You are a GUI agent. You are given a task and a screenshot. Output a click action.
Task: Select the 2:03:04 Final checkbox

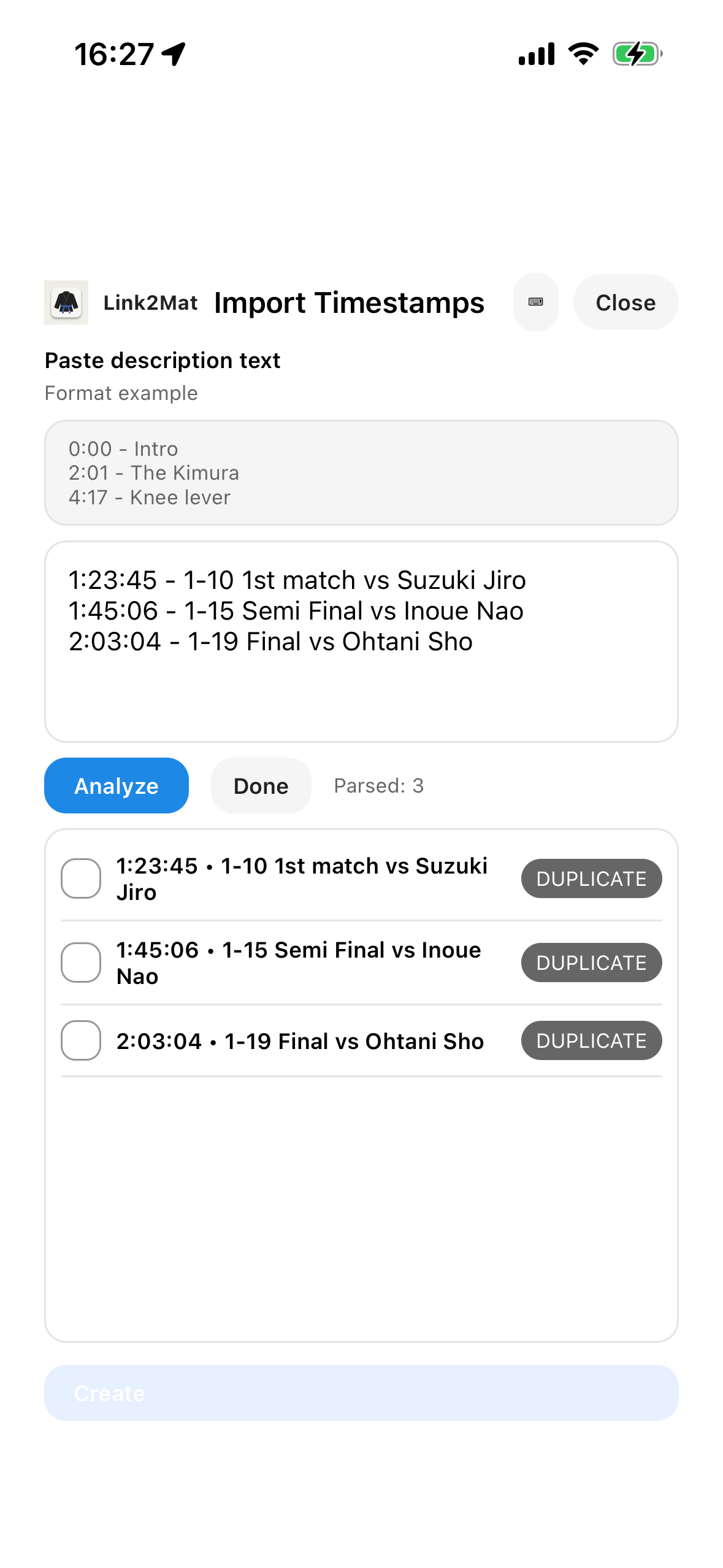click(x=81, y=1040)
